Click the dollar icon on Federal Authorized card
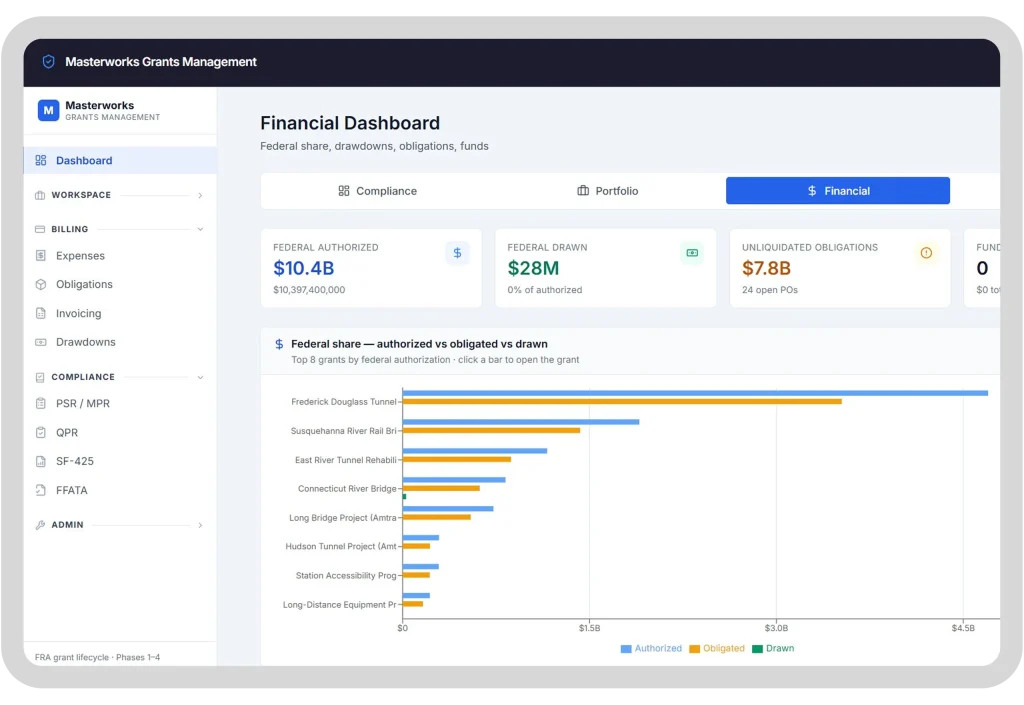The height and width of the screenshot is (705, 1024). coord(457,253)
